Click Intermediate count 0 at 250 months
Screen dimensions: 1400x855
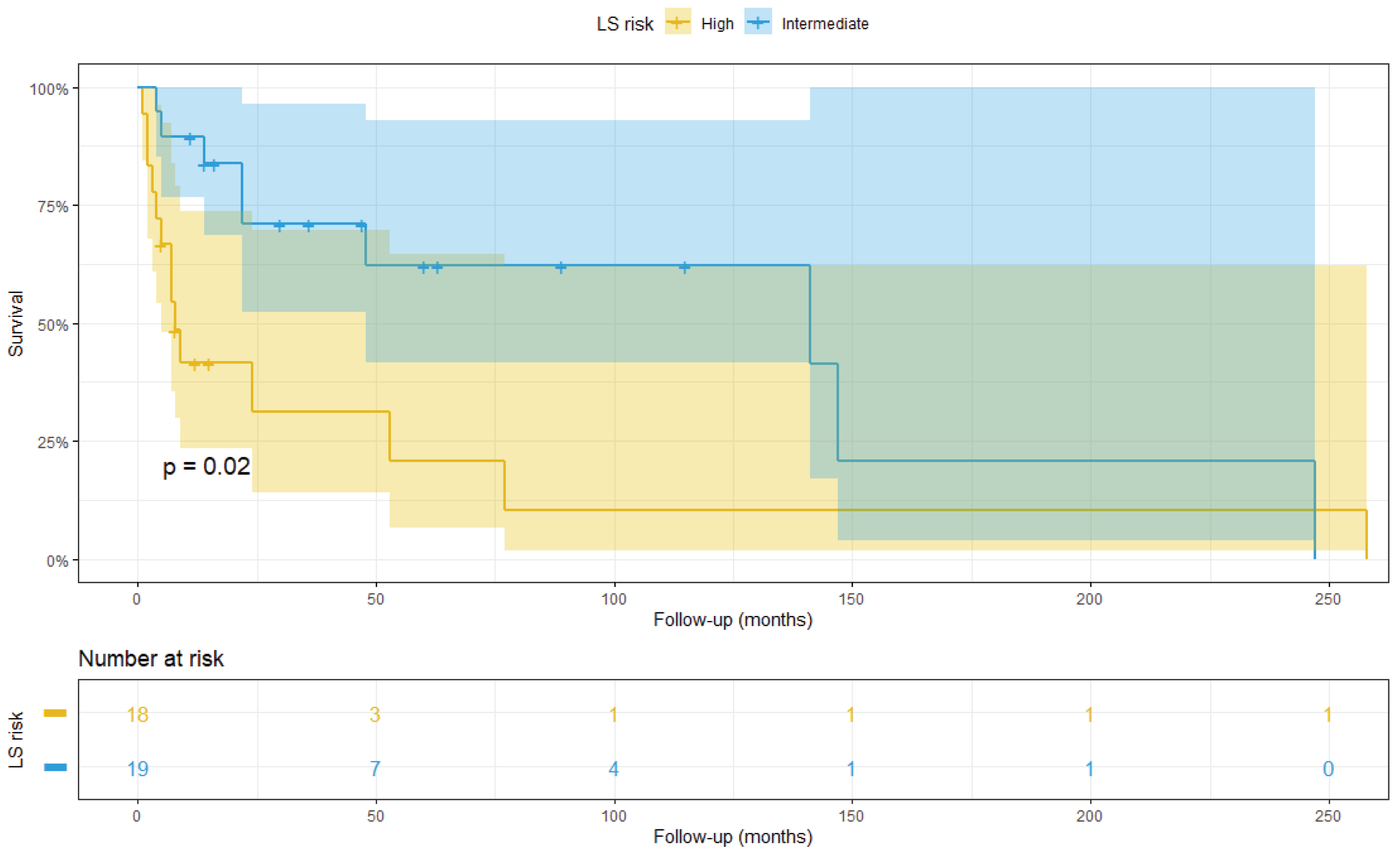pos(1328,769)
